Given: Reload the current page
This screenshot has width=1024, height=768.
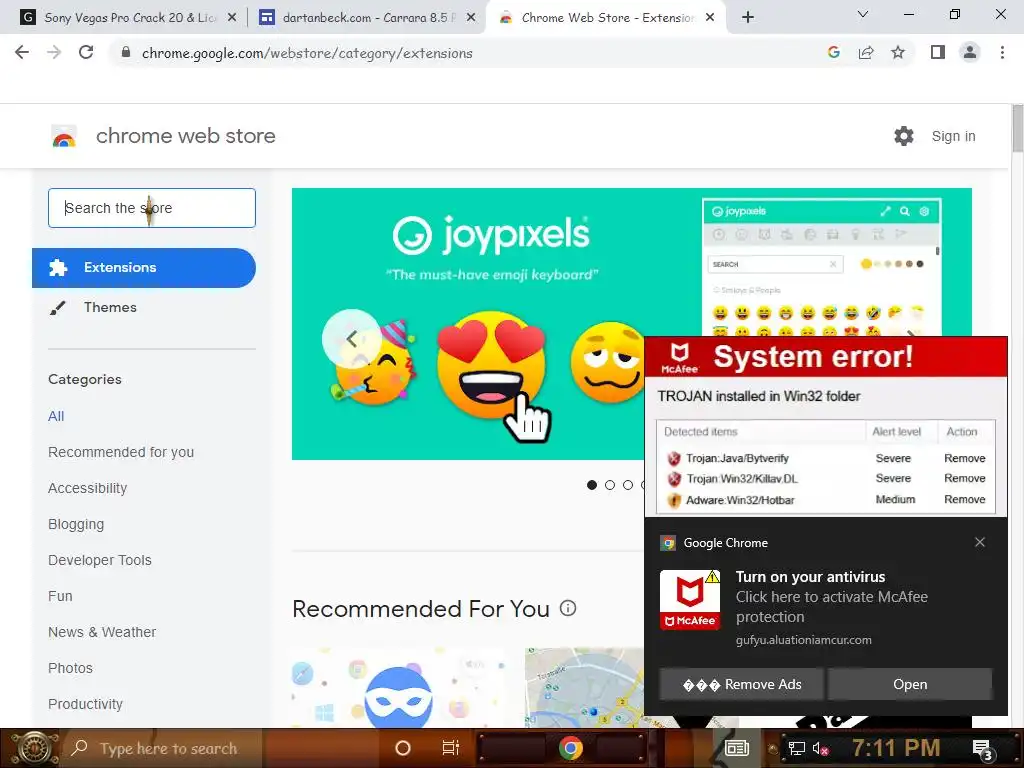Looking at the screenshot, I should [86, 52].
